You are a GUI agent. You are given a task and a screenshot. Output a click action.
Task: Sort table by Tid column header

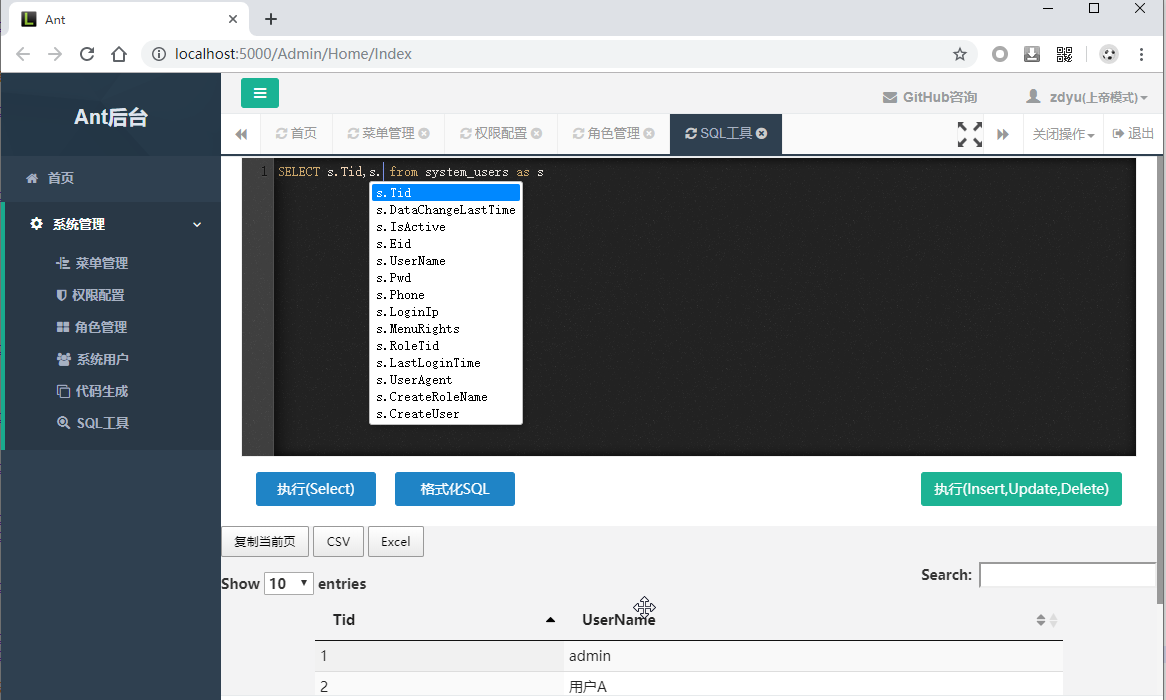tap(439, 620)
